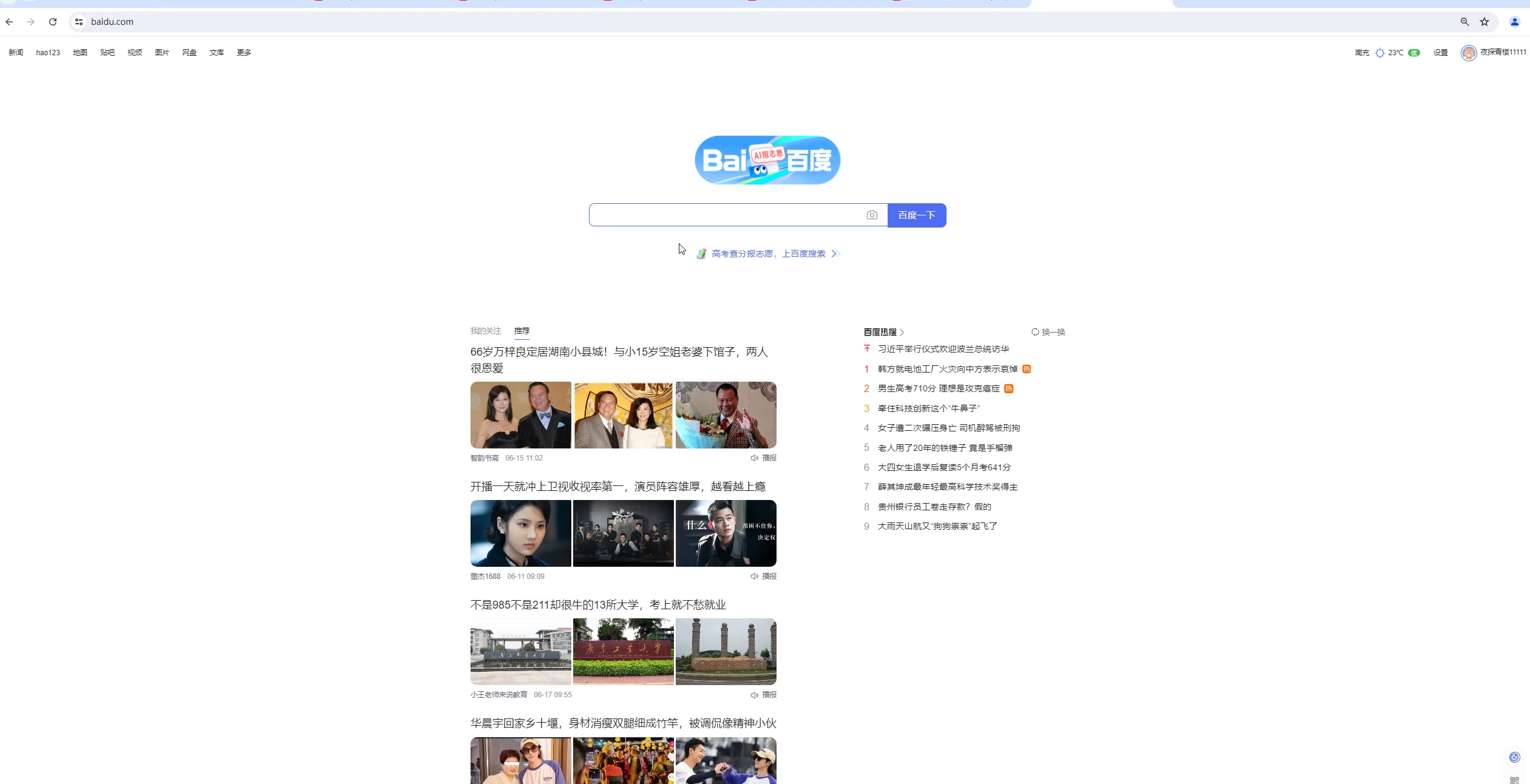1530x784 pixels.
Task: Open 网盘 in the top navigation
Action: click(189, 53)
